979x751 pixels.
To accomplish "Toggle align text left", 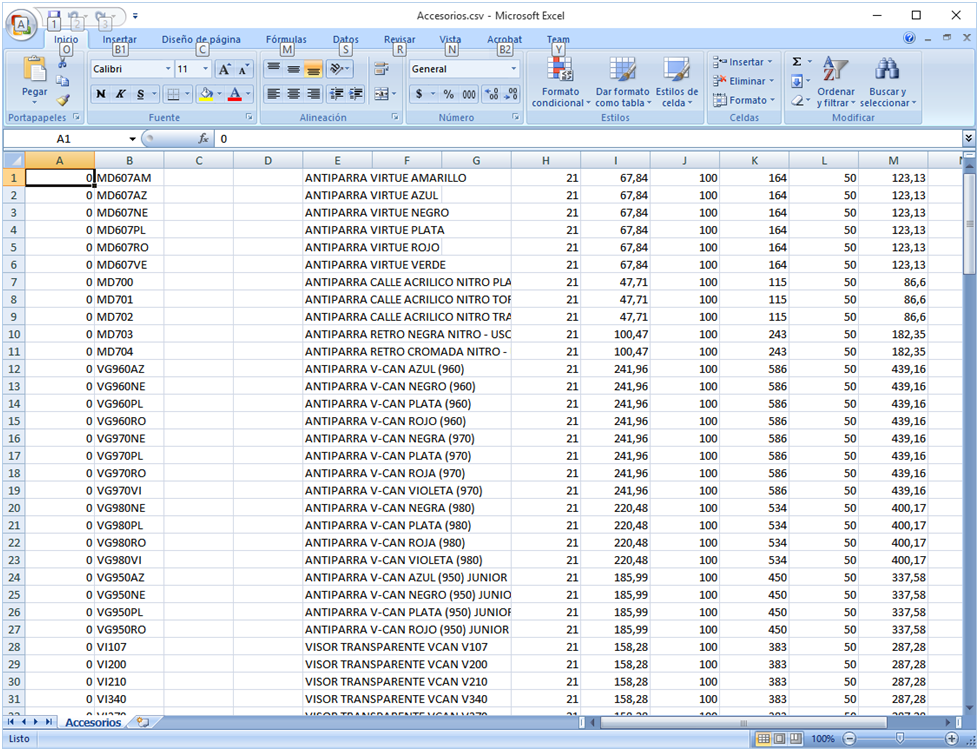I will [x=273, y=94].
